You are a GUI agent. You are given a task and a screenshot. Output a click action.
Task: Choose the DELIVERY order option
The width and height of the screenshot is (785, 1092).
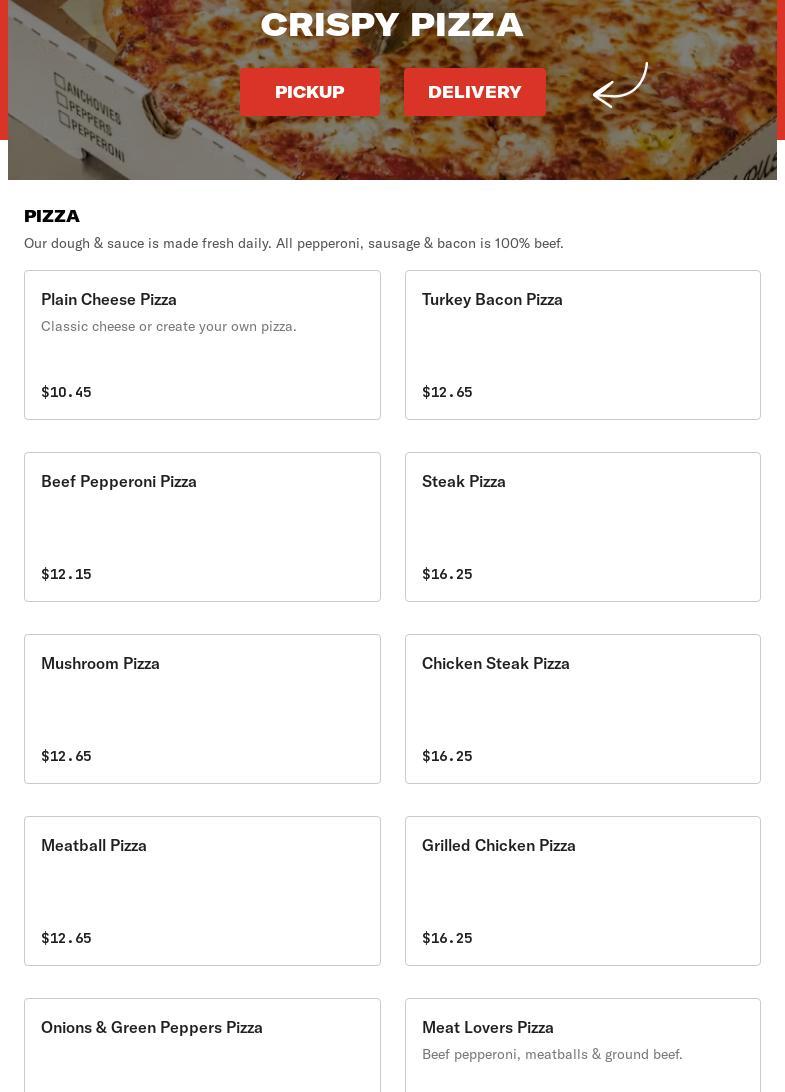point(475,92)
